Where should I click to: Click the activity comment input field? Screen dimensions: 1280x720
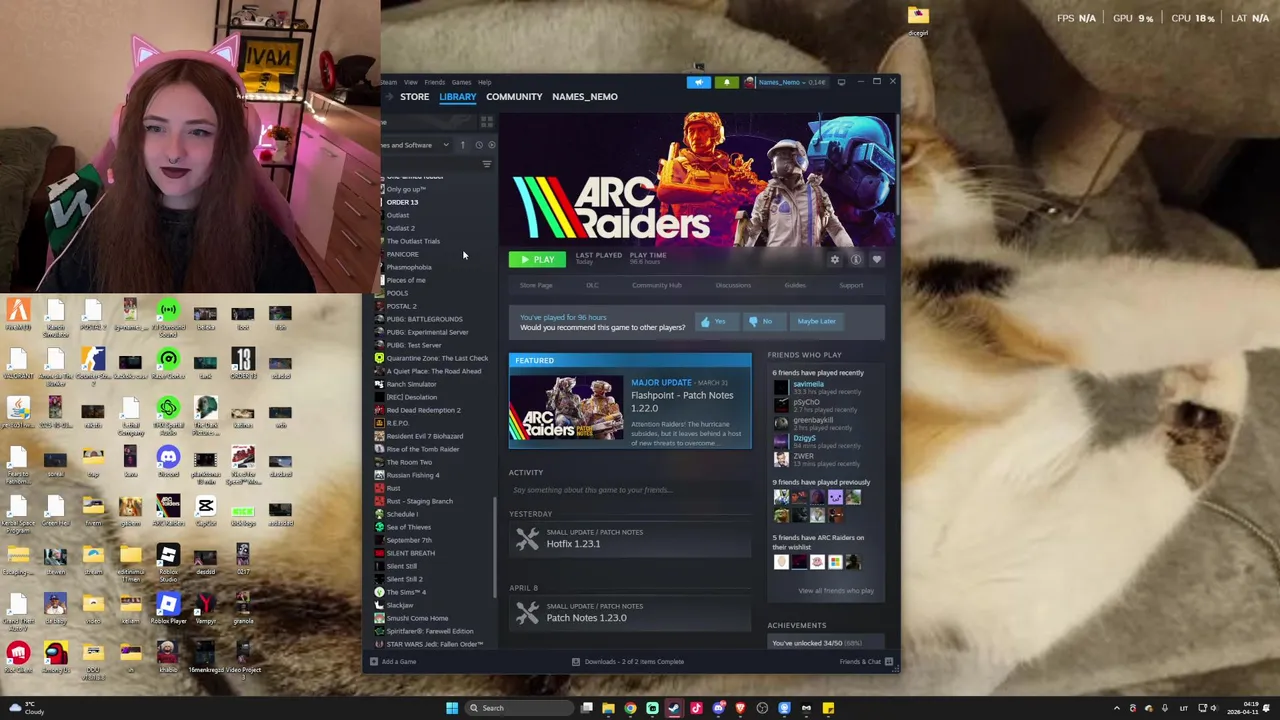(x=630, y=490)
